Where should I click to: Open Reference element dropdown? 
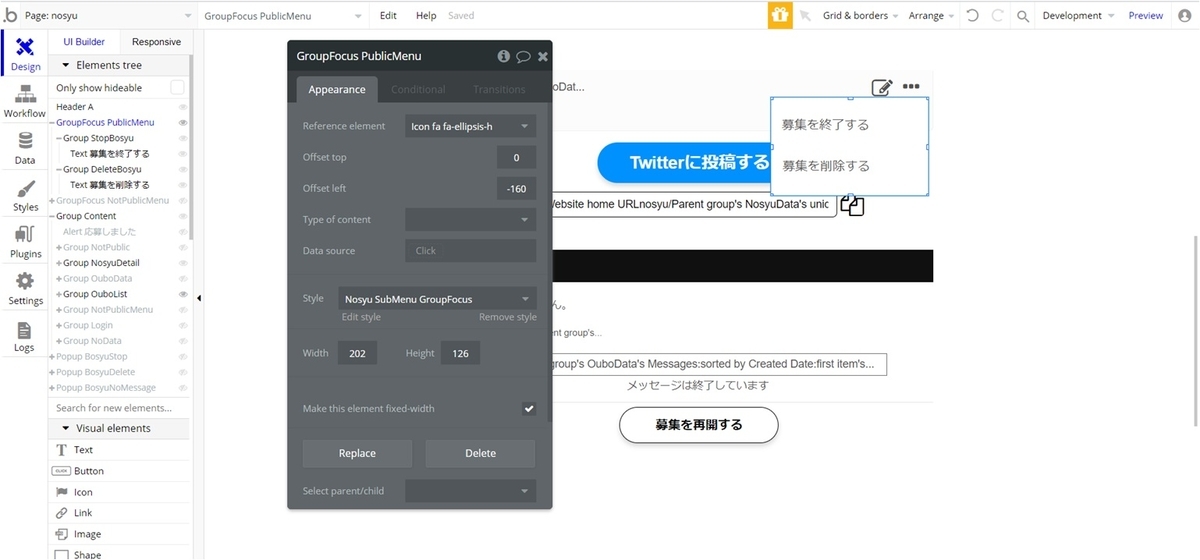coord(471,126)
